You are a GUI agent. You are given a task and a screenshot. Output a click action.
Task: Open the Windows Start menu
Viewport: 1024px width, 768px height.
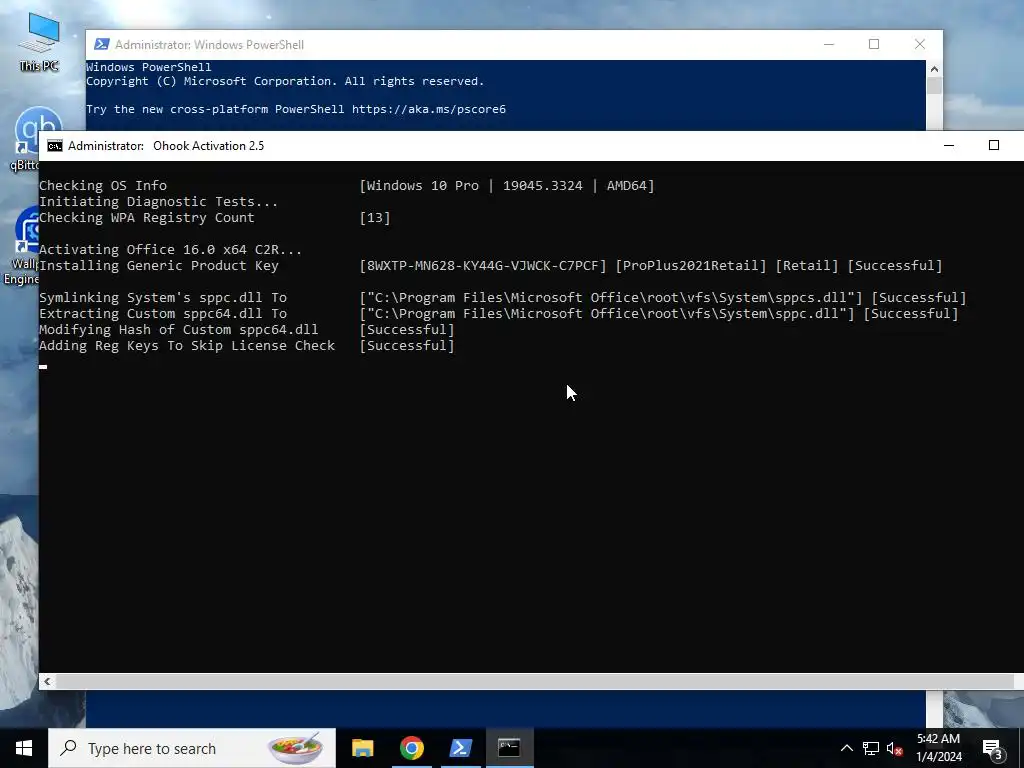[24, 748]
